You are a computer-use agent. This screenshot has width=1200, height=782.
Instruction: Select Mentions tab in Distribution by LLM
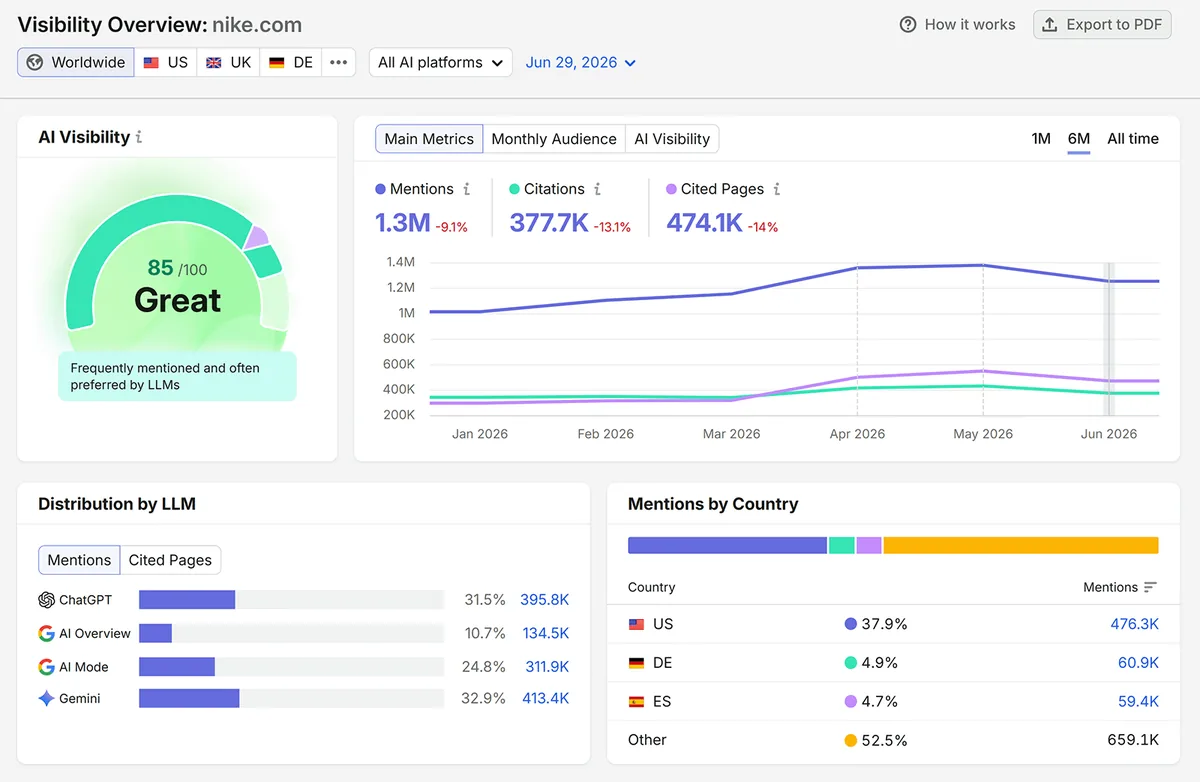(79, 560)
